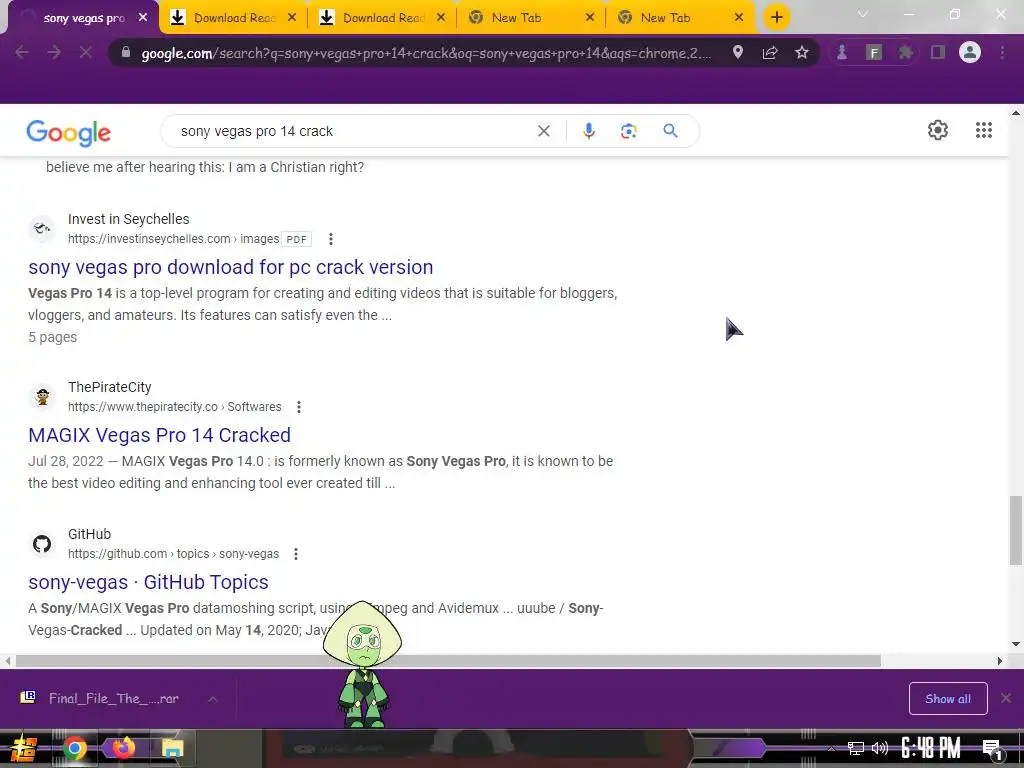Focus the Google search input field
1024x768 pixels.
tap(353, 131)
